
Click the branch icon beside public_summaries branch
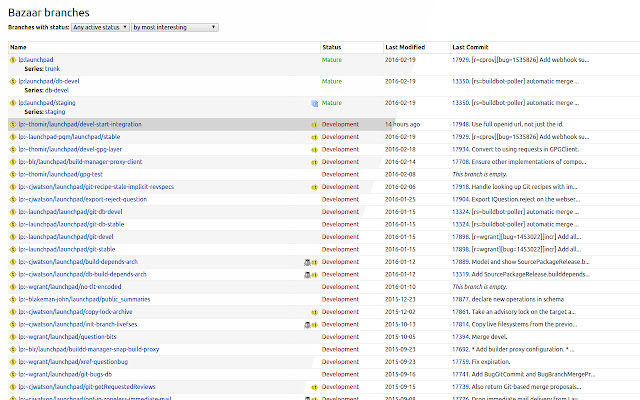[x=13, y=300]
